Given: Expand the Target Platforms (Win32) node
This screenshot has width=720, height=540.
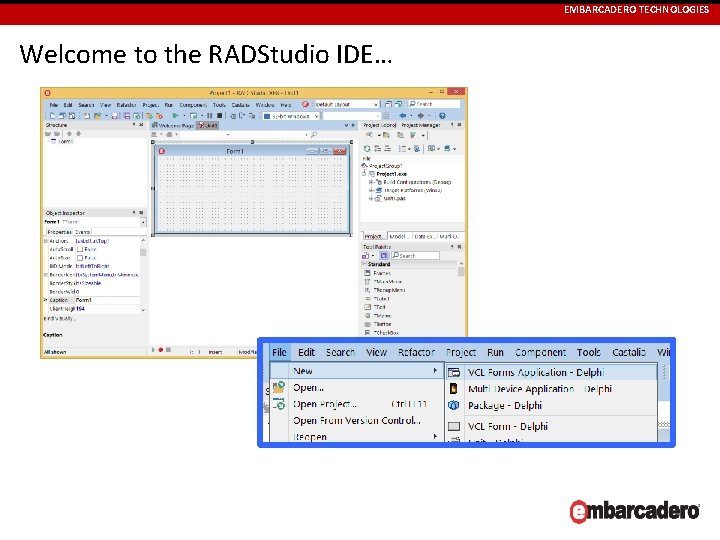Looking at the screenshot, I should click(370, 190).
